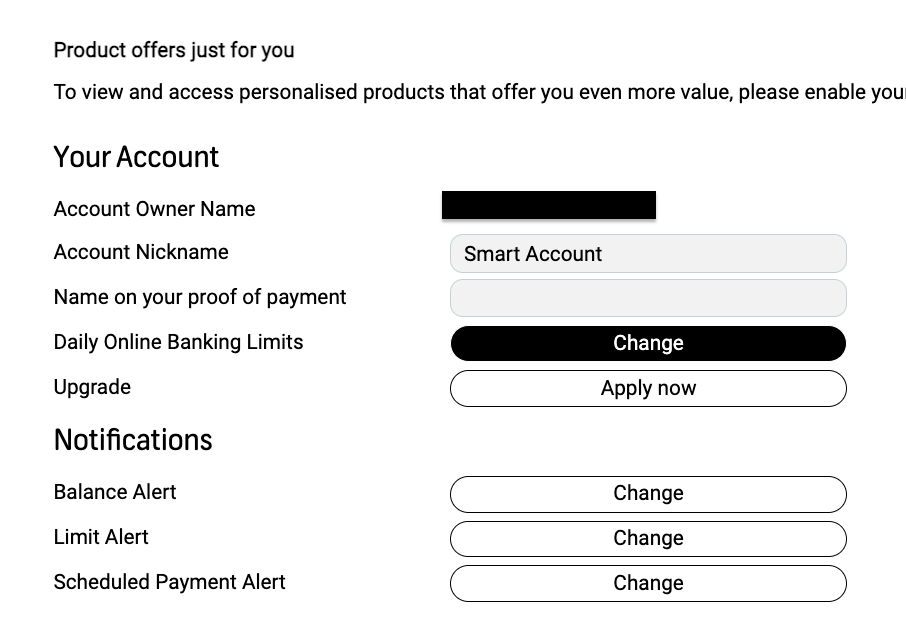Click the Name on your proof of payment label

200,297
